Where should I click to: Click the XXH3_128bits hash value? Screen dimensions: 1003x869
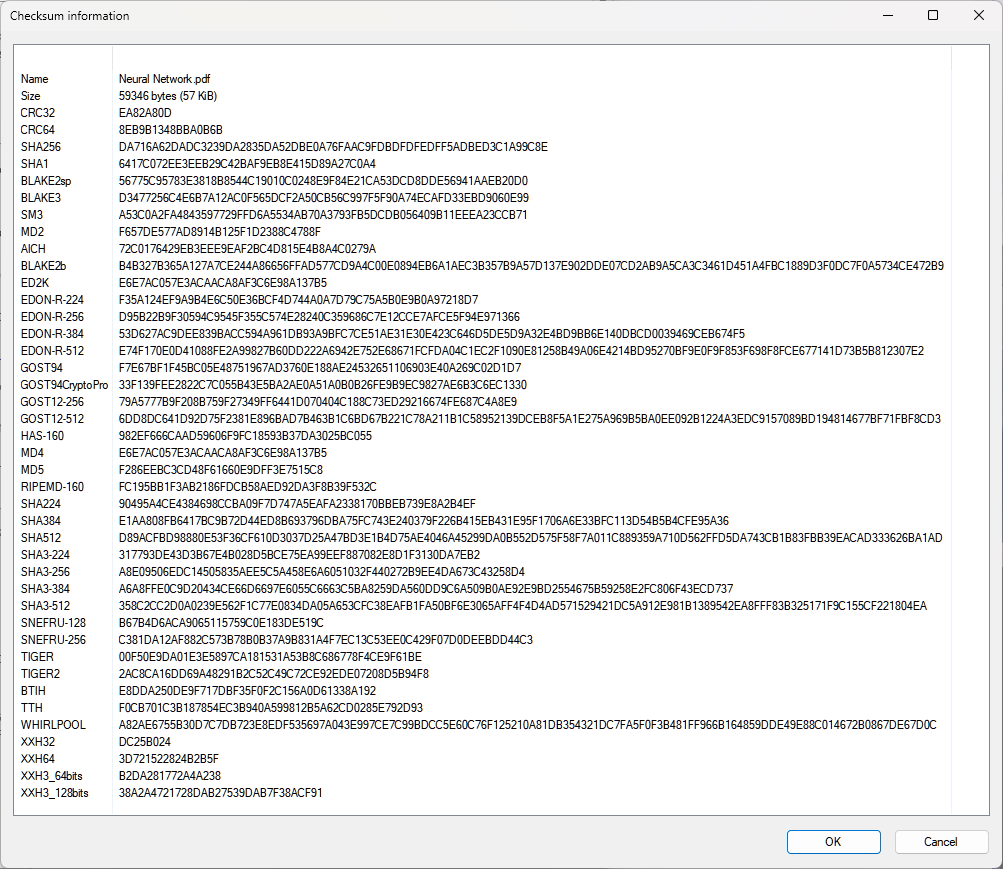220,793
